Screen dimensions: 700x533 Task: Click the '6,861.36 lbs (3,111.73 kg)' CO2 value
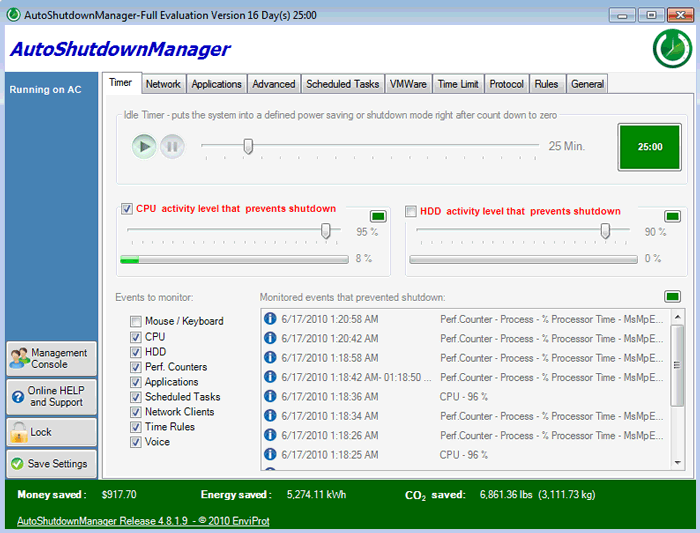[x=538, y=495]
